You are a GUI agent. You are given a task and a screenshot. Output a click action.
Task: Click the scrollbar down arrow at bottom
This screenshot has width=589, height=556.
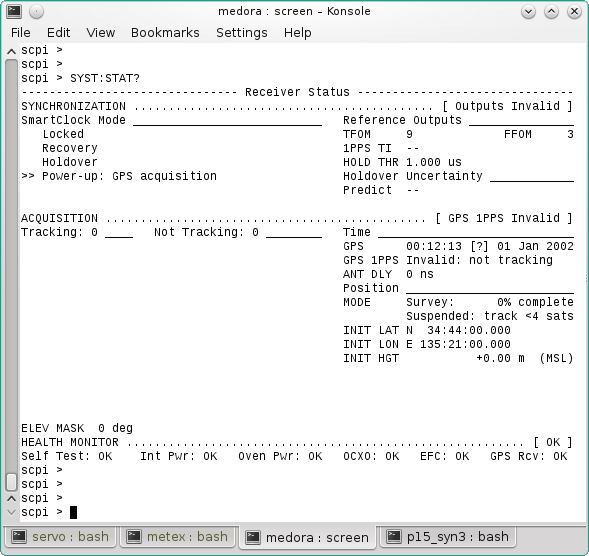point(12,512)
